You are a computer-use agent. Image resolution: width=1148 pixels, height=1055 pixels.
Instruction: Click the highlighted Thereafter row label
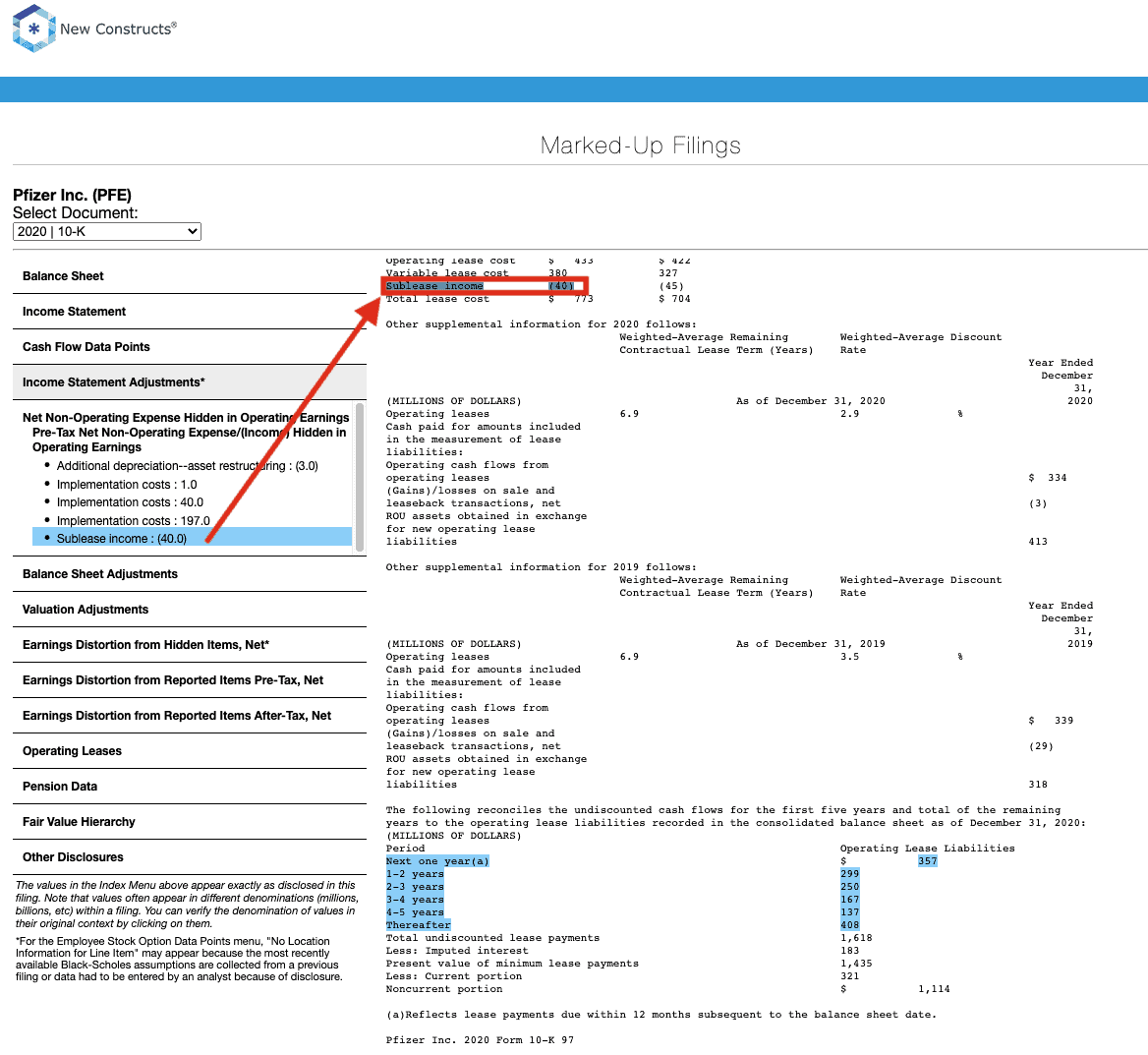coord(418,925)
